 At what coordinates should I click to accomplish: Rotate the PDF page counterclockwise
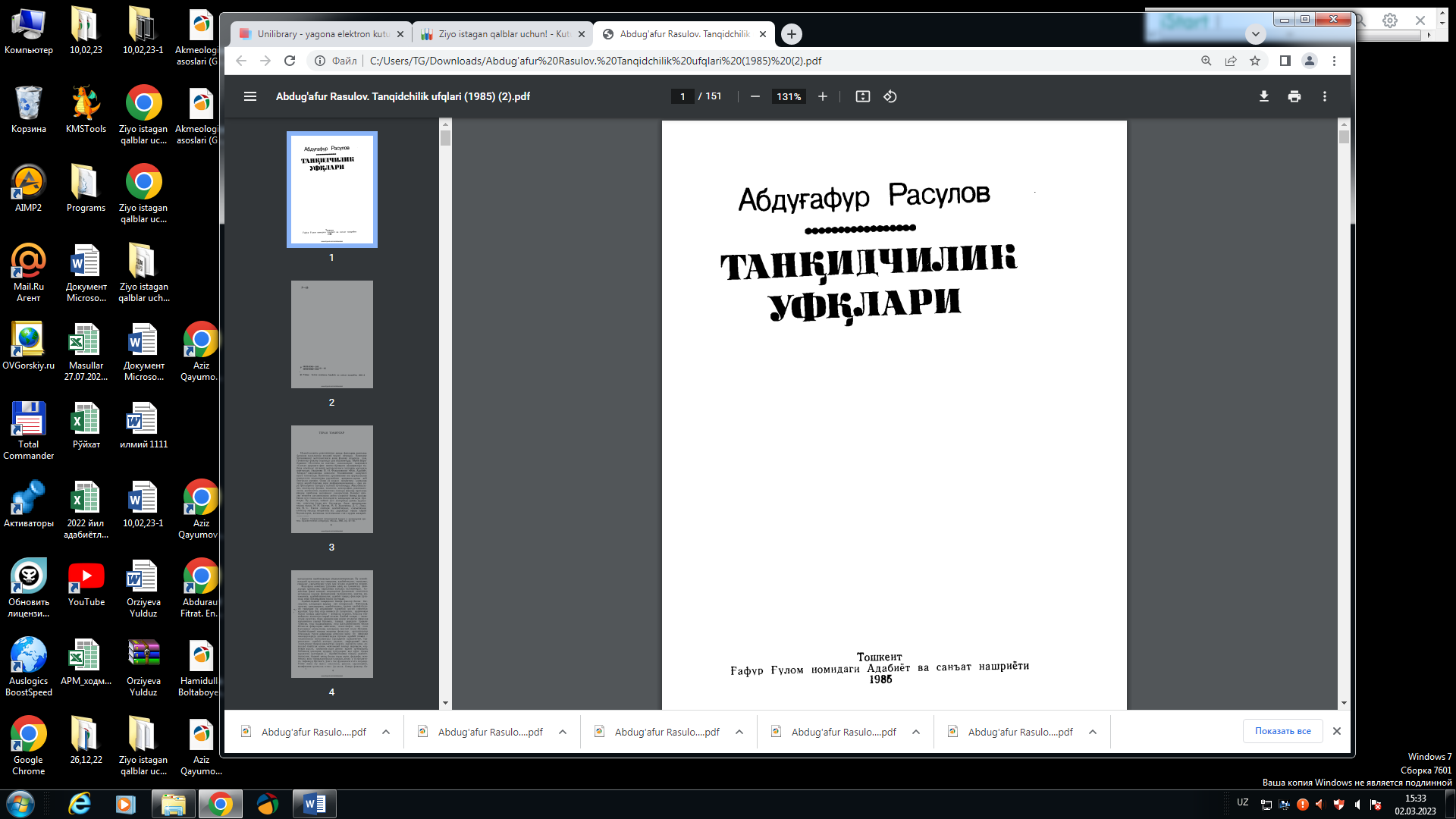tap(890, 96)
